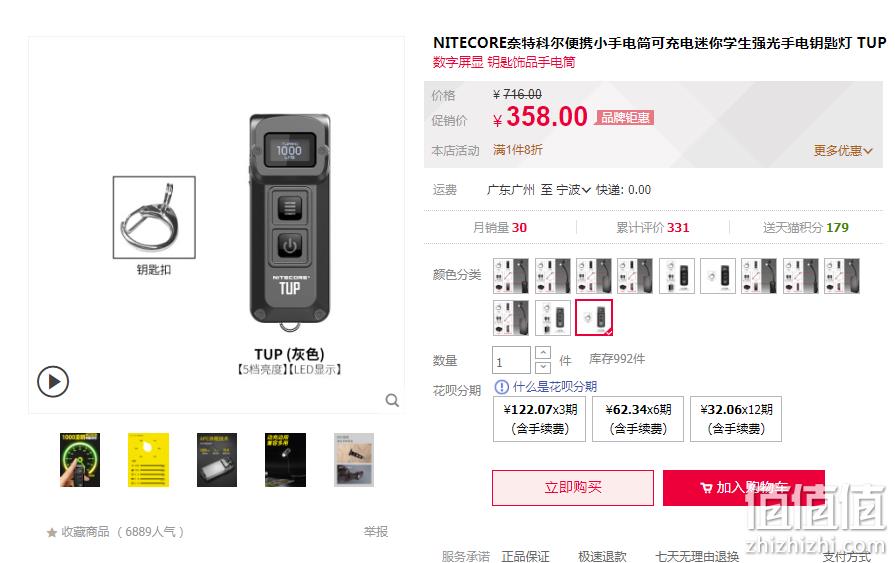The image size is (895, 563).
Task: Click the 立即购买 buy now button
Action: (573, 488)
